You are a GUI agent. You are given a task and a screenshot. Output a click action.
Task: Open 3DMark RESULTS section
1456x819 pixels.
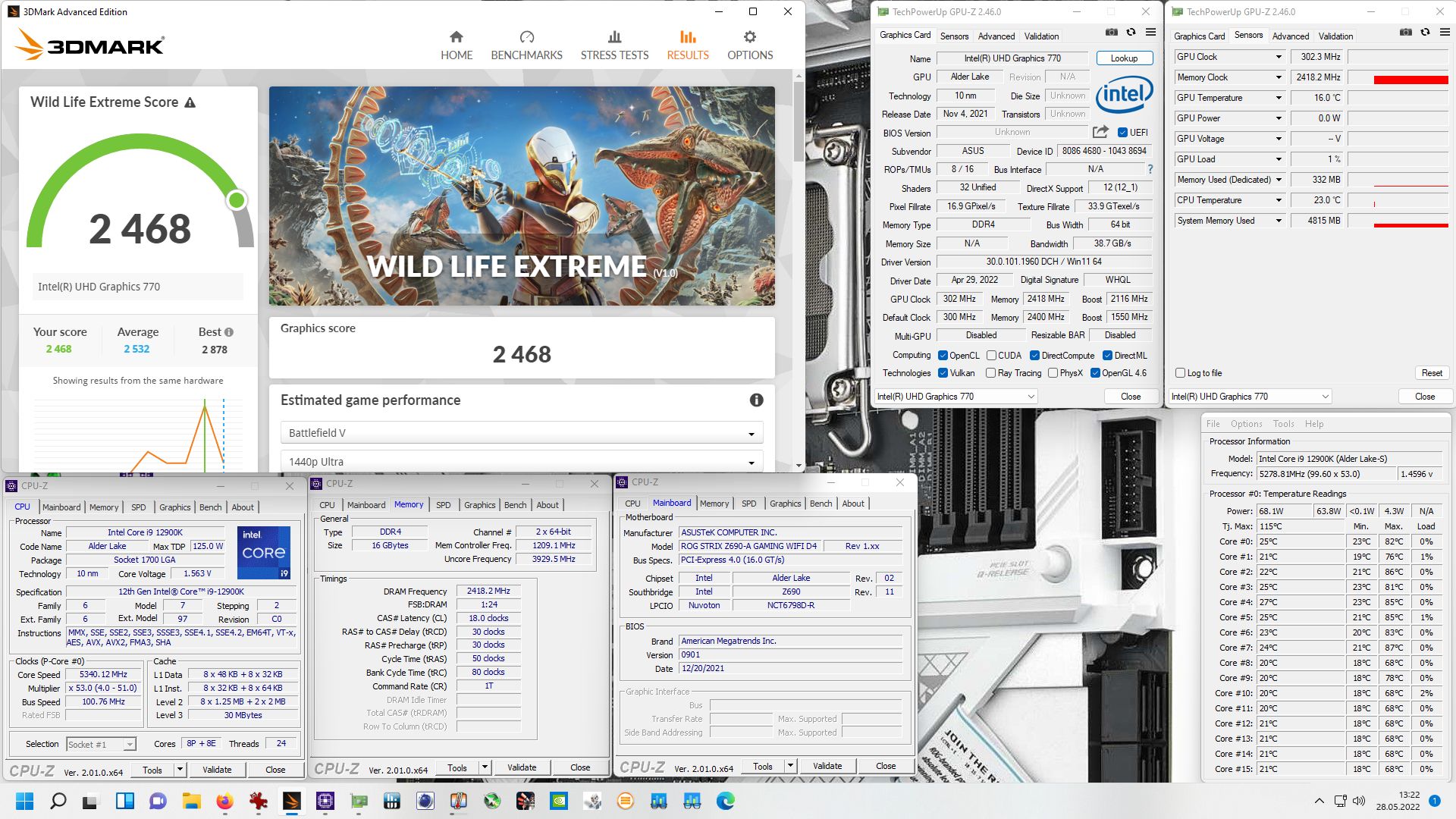click(688, 45)
